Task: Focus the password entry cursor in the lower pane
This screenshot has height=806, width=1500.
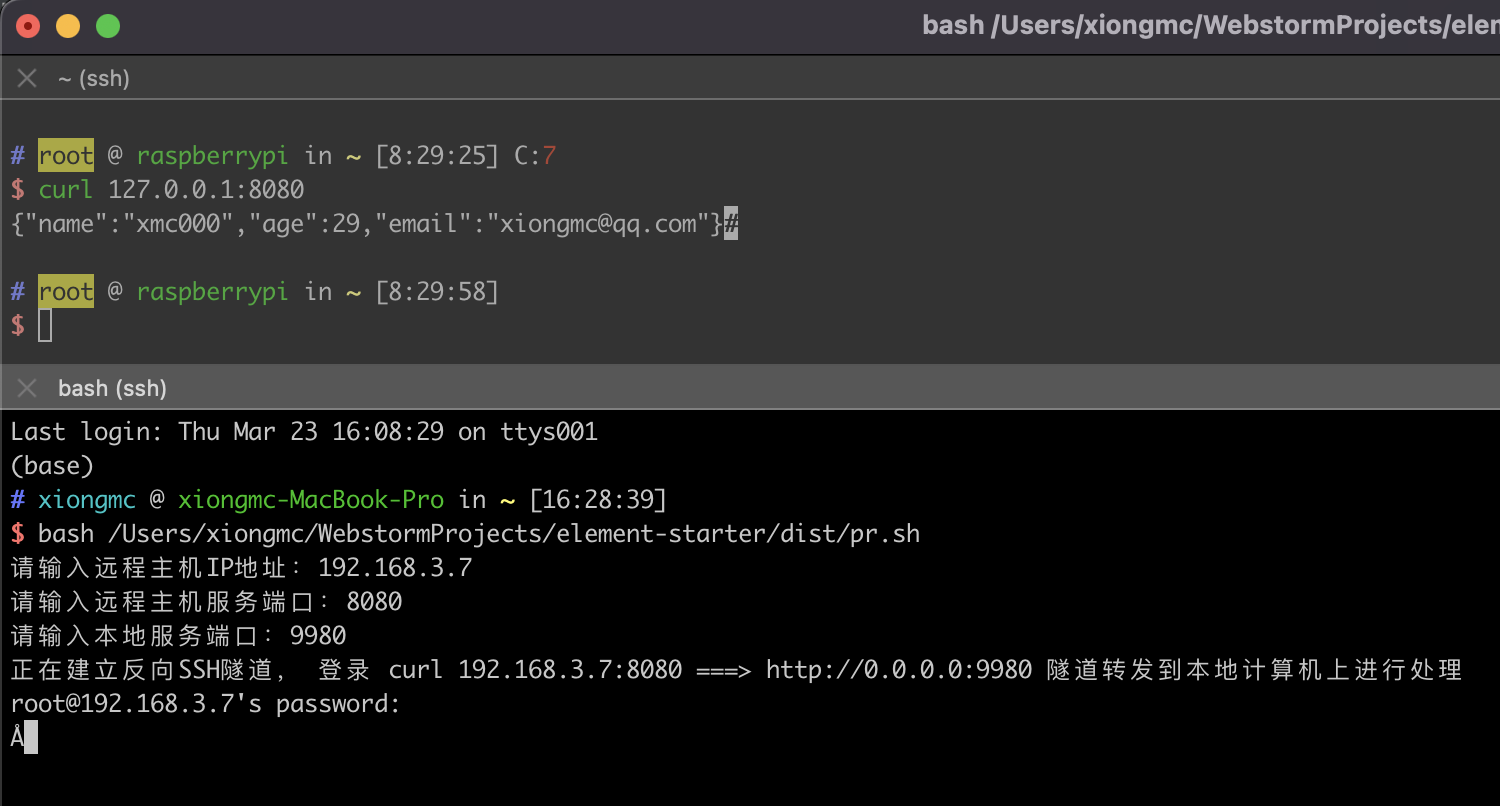Action: point(30,738)
